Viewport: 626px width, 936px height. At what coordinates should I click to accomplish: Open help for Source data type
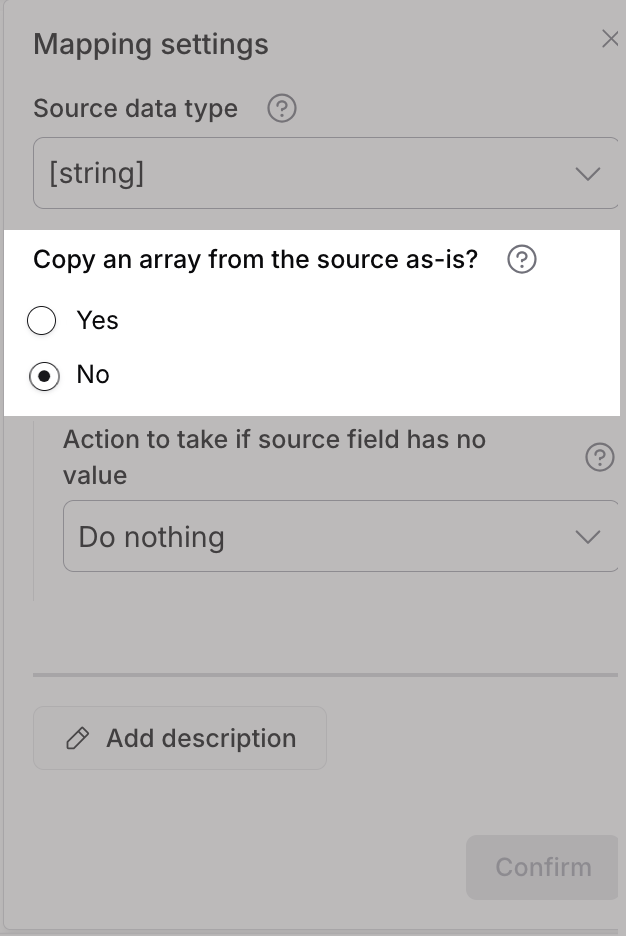click(282, 109)
